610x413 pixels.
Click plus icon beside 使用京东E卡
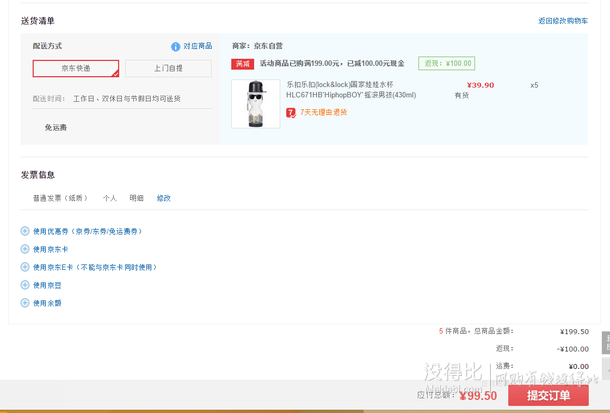[x=25, y=267]
